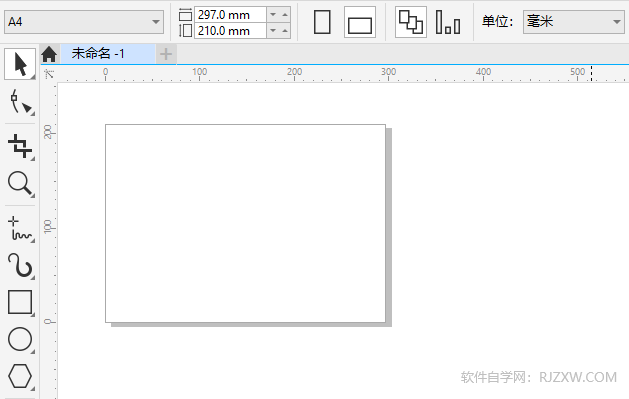Increase page height with up arrow
Screen dimensions: 629x399
point(285,30)
